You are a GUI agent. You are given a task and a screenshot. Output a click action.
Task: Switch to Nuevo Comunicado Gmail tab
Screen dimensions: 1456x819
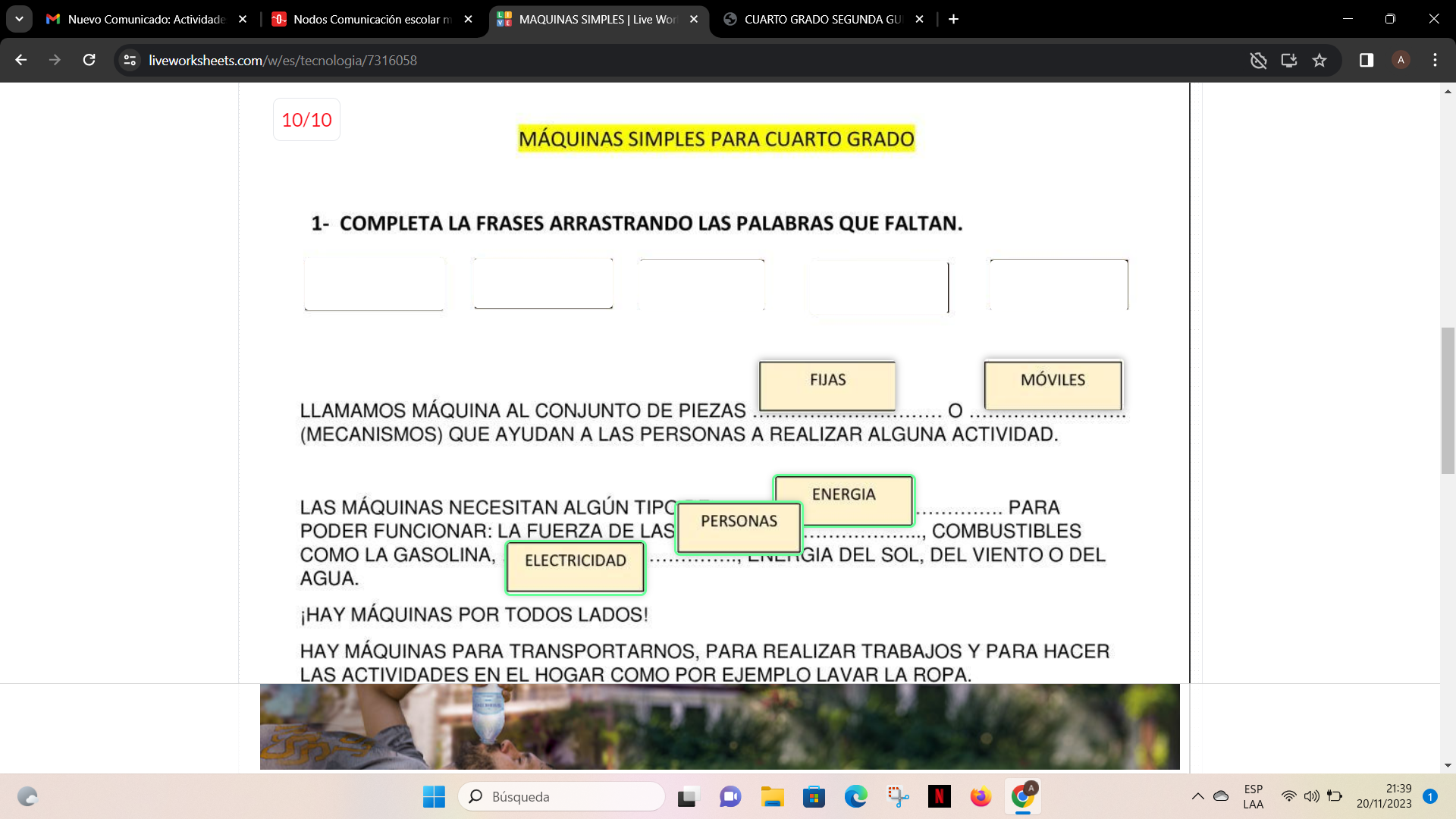144,19
